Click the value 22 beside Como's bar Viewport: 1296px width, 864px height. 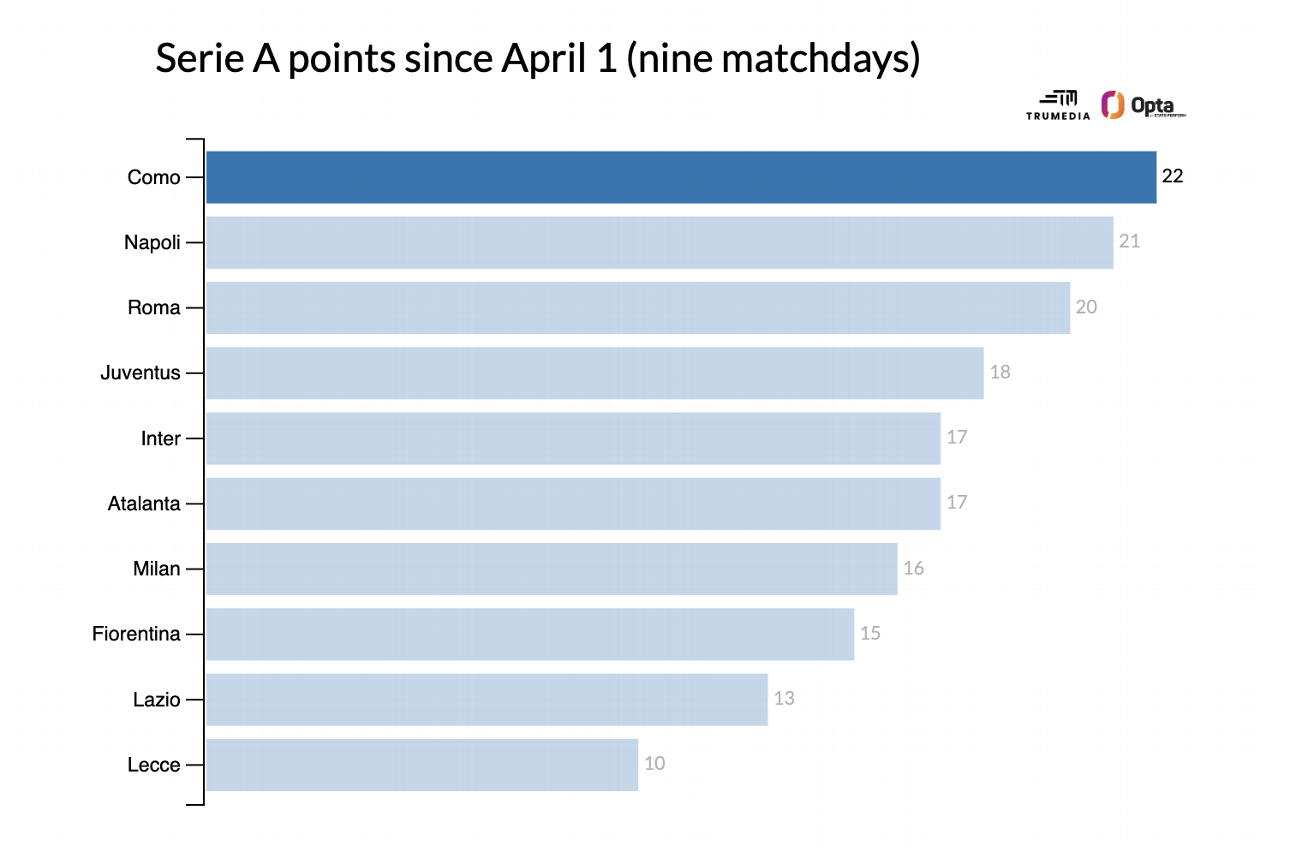pos(1173,177)
